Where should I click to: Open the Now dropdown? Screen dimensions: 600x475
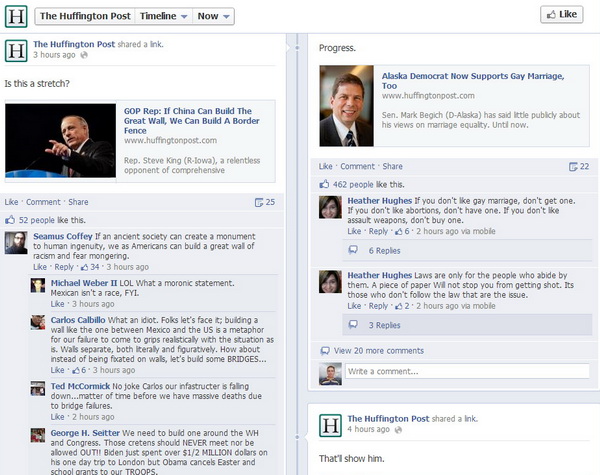tap(213, 16)
